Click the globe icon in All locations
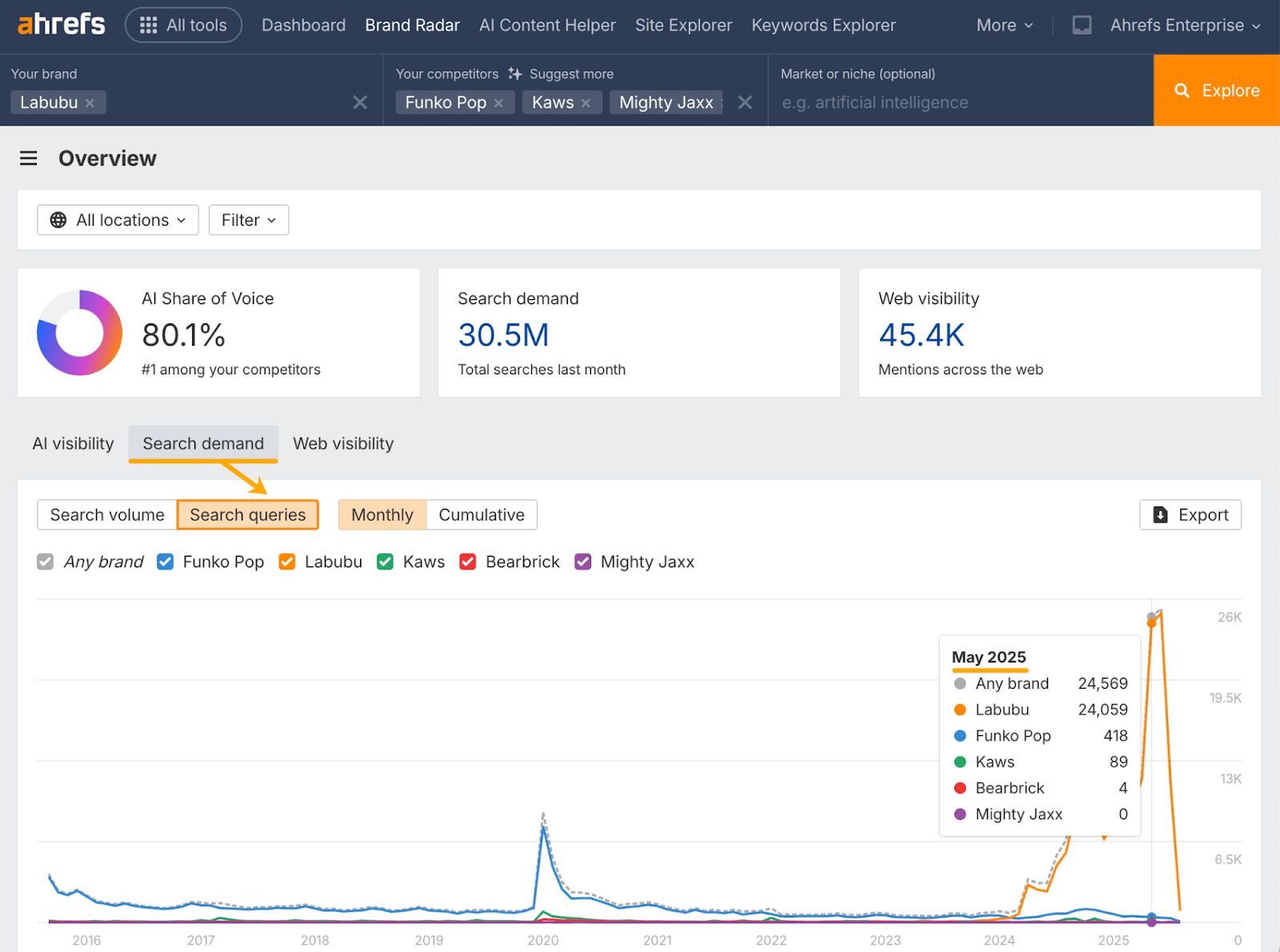The width and height of the screenshot is (1280, 952). (x=58, y=220)
